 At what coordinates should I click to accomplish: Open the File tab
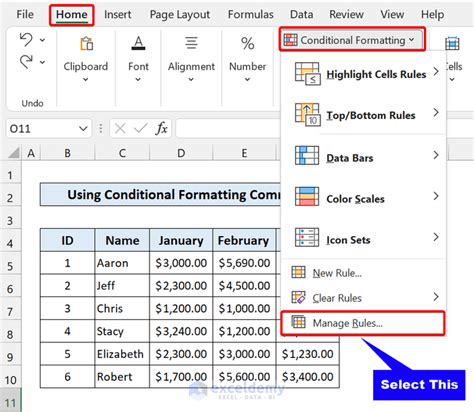[x=25, y=14]
